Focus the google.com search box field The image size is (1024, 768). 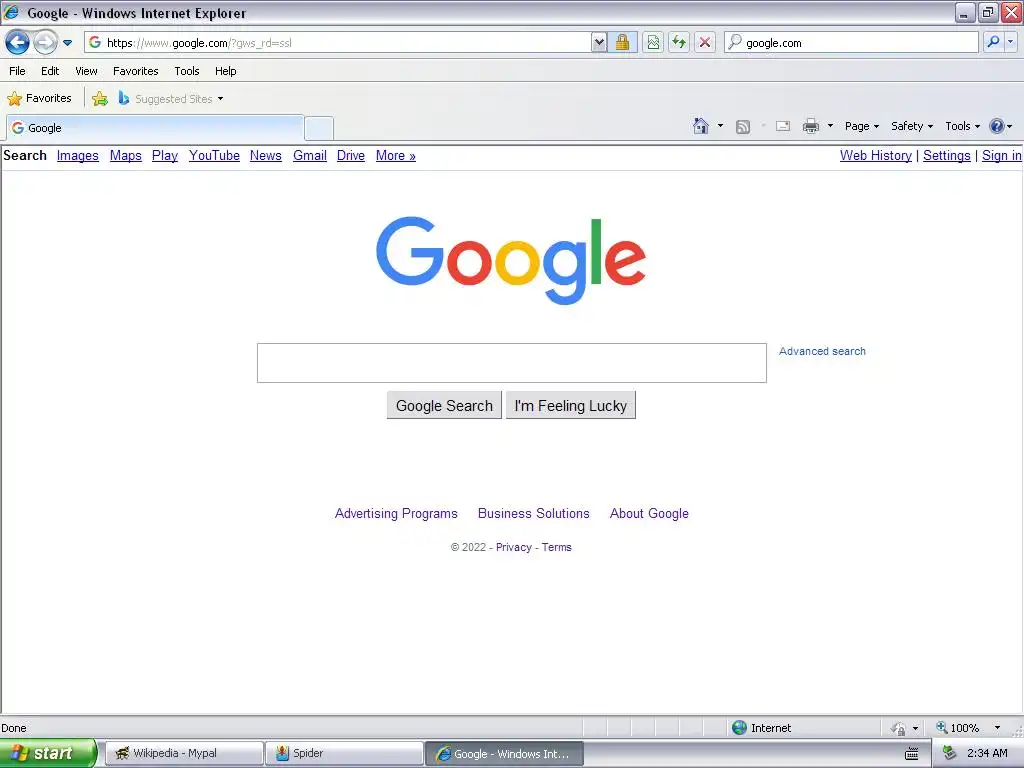(851, 42)
